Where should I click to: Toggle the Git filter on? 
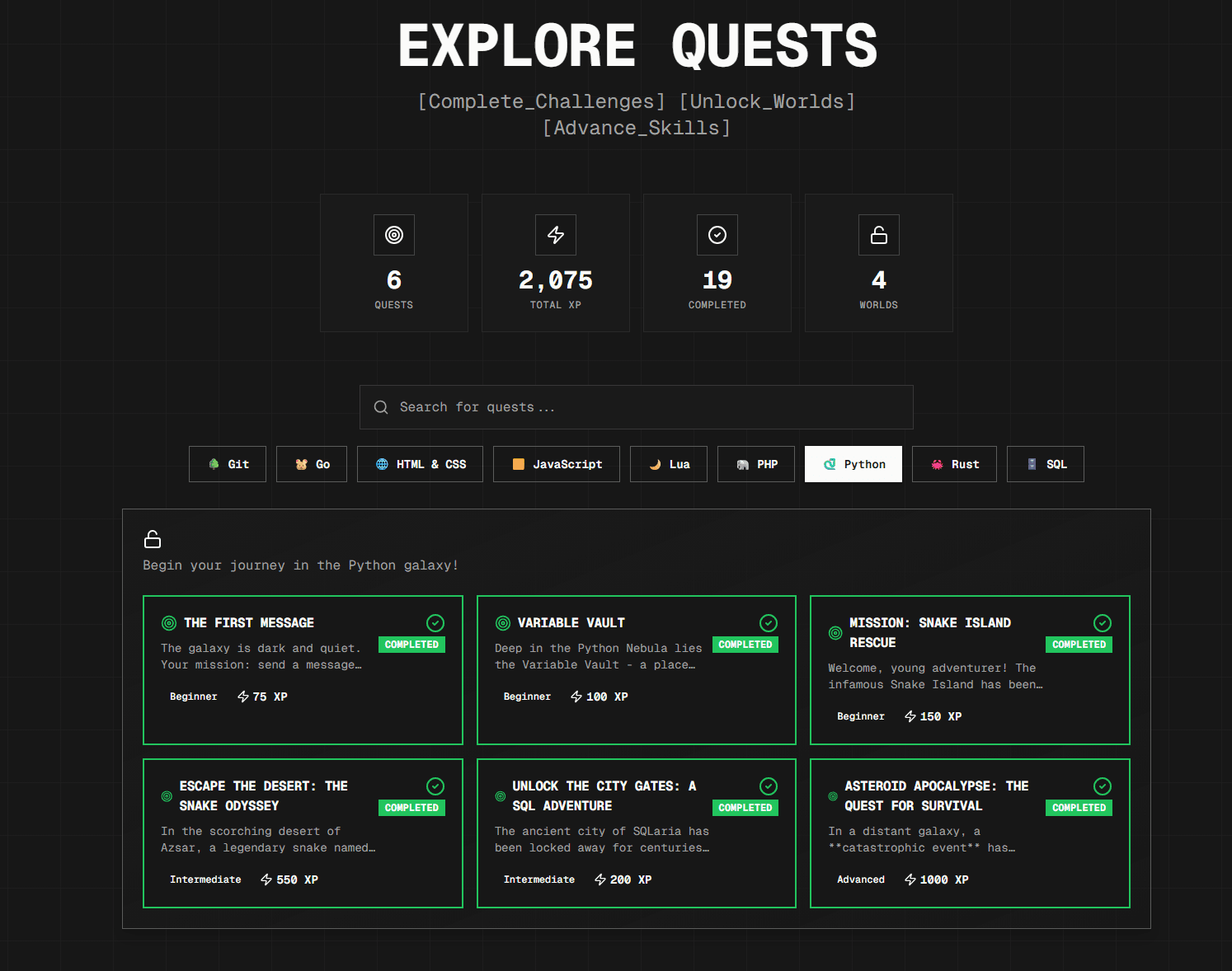pyautogui.click(x=227, y=464)
